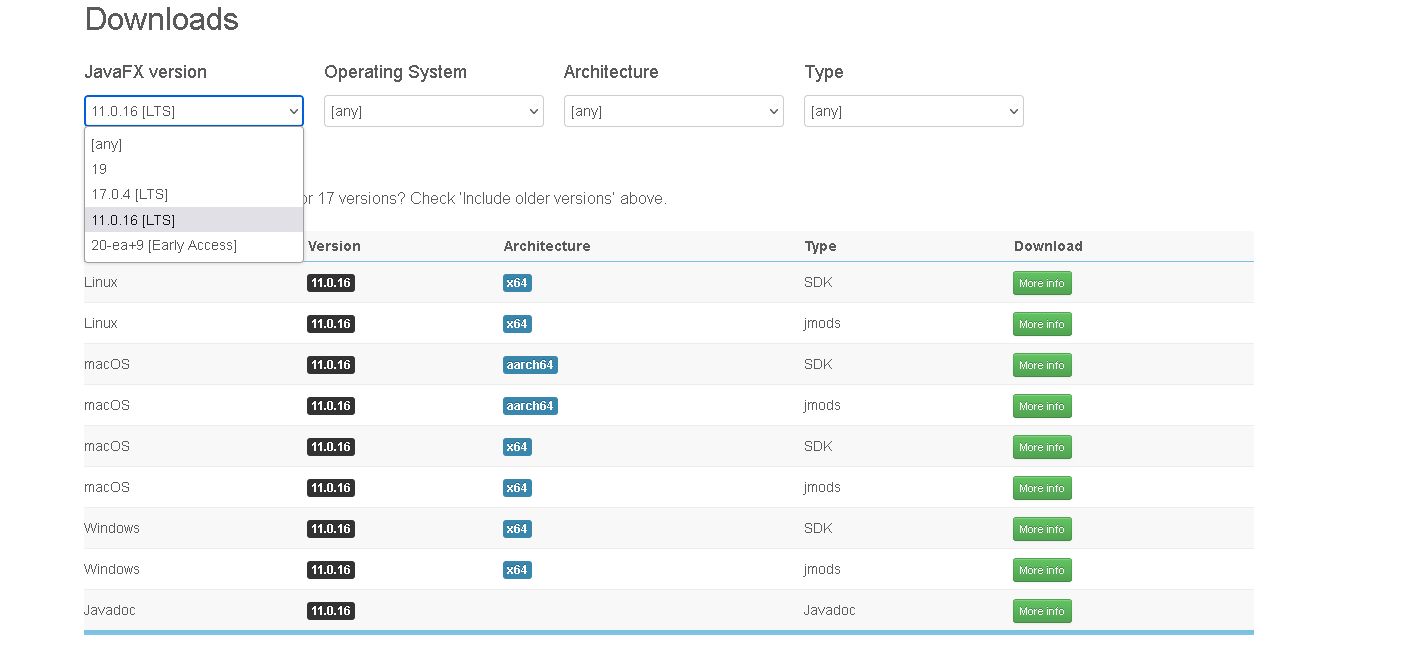1416x669 pixels.
Task: Click 'More info' for the Windows SDK
Action: [x=1041, y=529]
